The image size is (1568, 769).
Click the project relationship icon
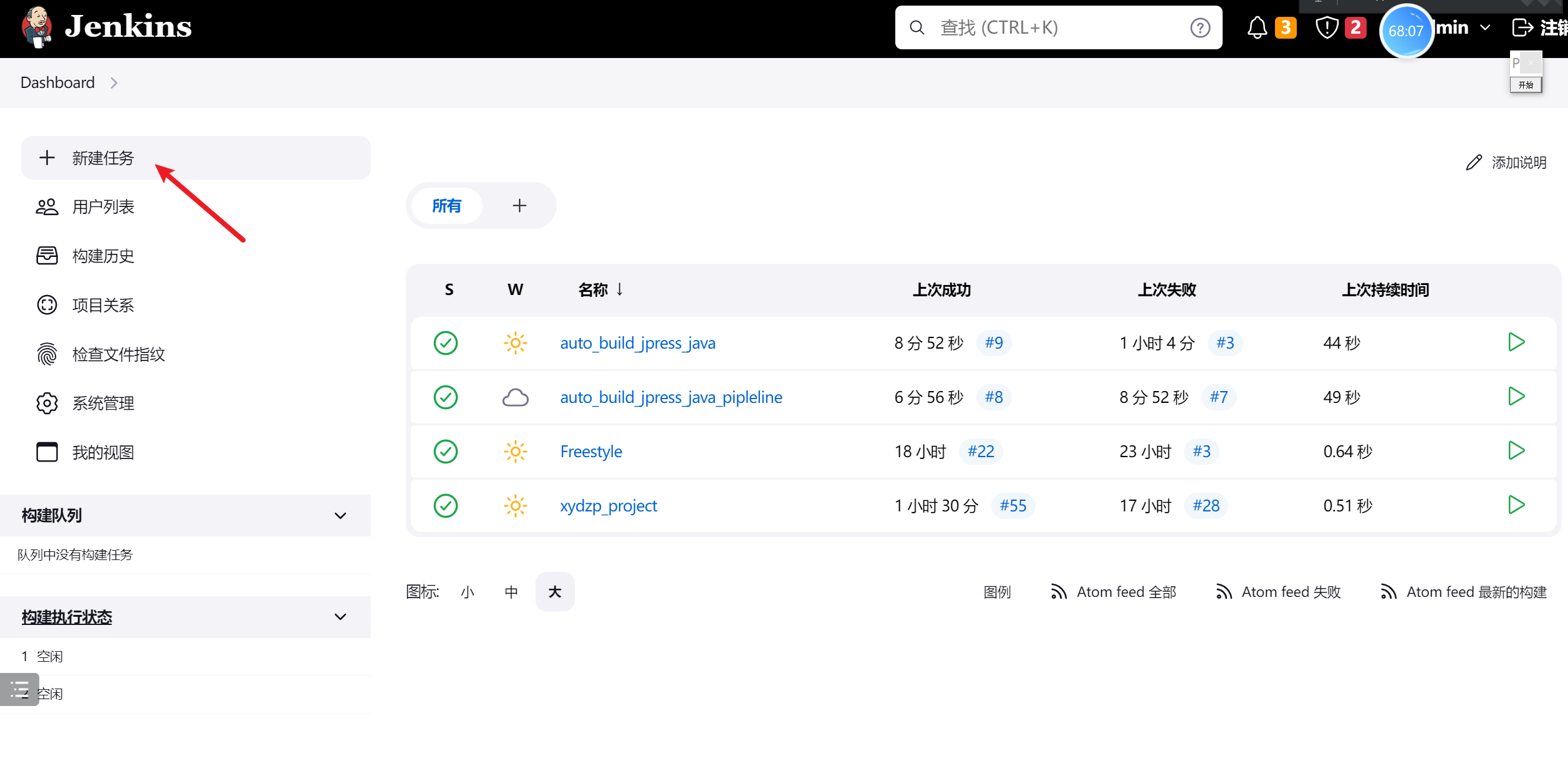(x=47, y=305)
